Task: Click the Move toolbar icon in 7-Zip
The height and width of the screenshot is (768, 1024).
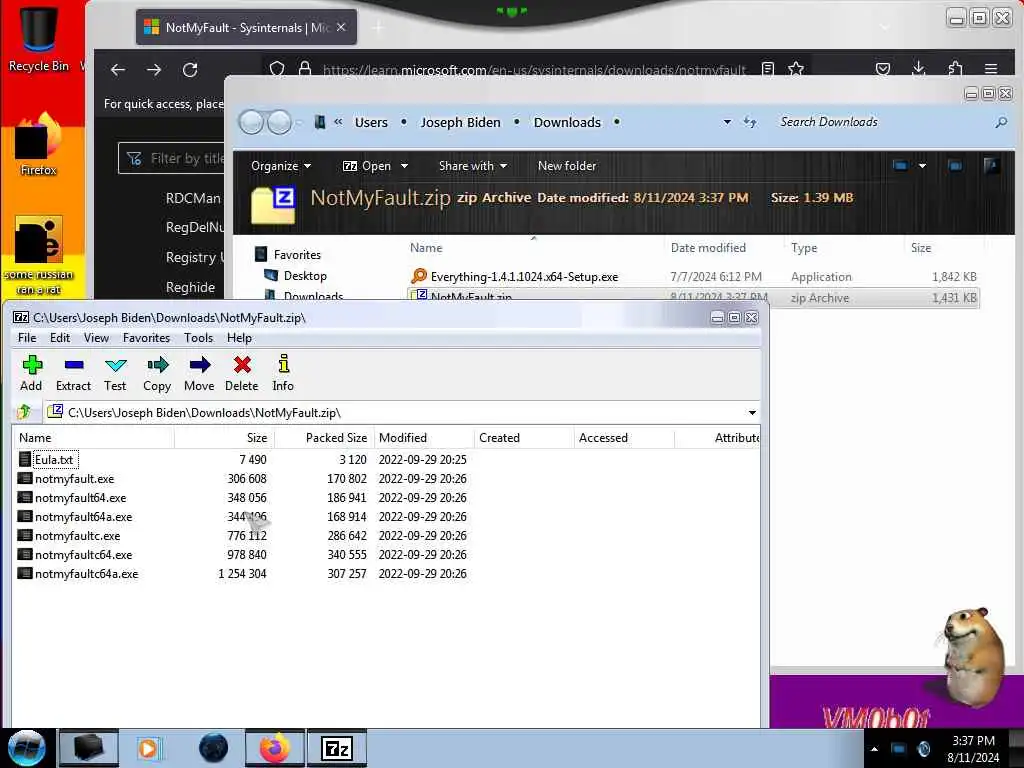Action: pos(199,373)
